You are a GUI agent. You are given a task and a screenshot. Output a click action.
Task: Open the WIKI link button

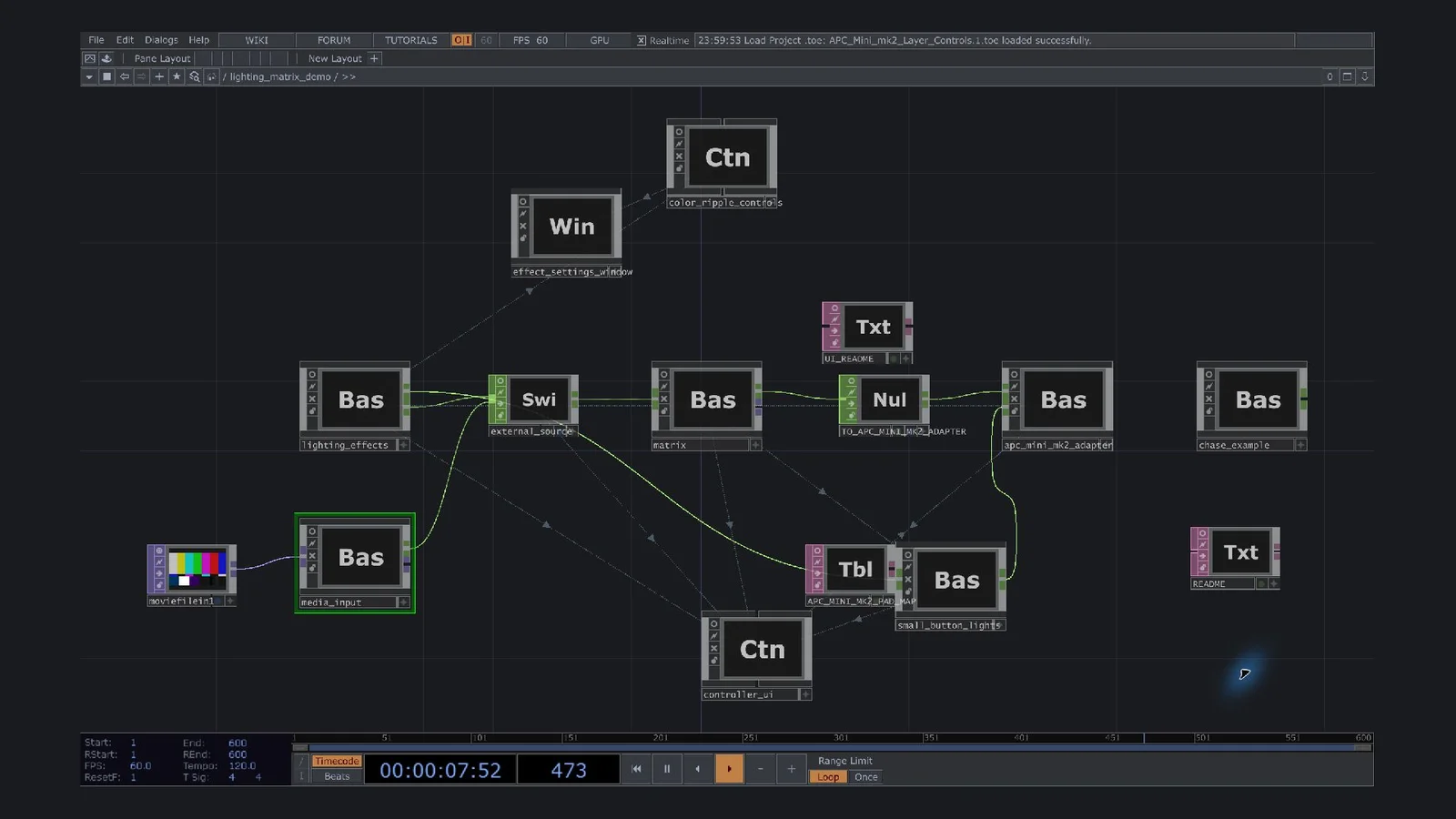[257, 40]
